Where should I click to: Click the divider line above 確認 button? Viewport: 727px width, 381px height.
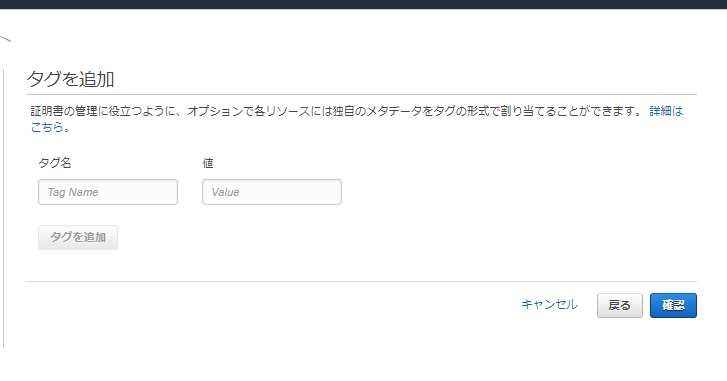point(362,281)
